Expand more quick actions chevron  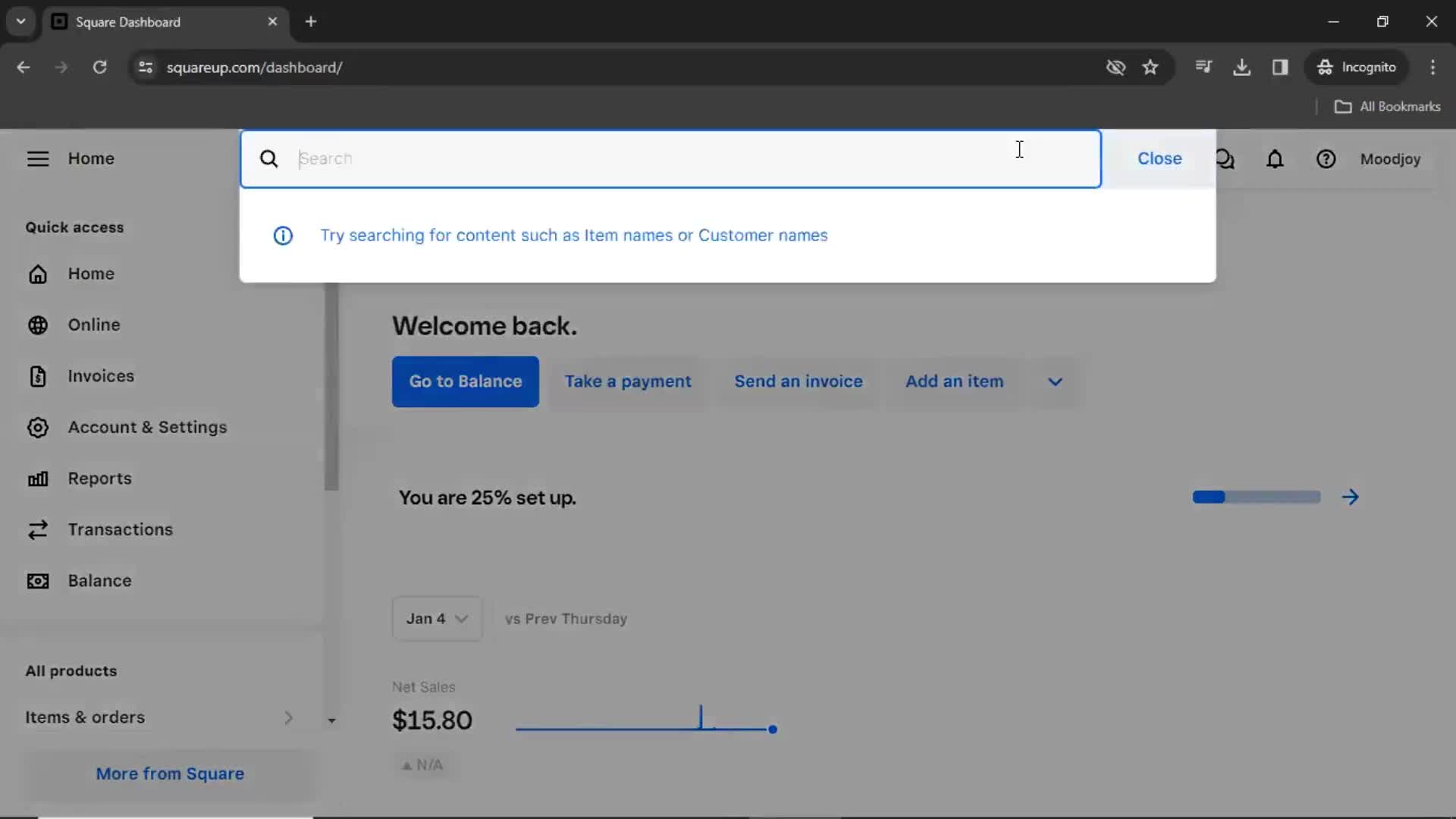point(1055,381)
